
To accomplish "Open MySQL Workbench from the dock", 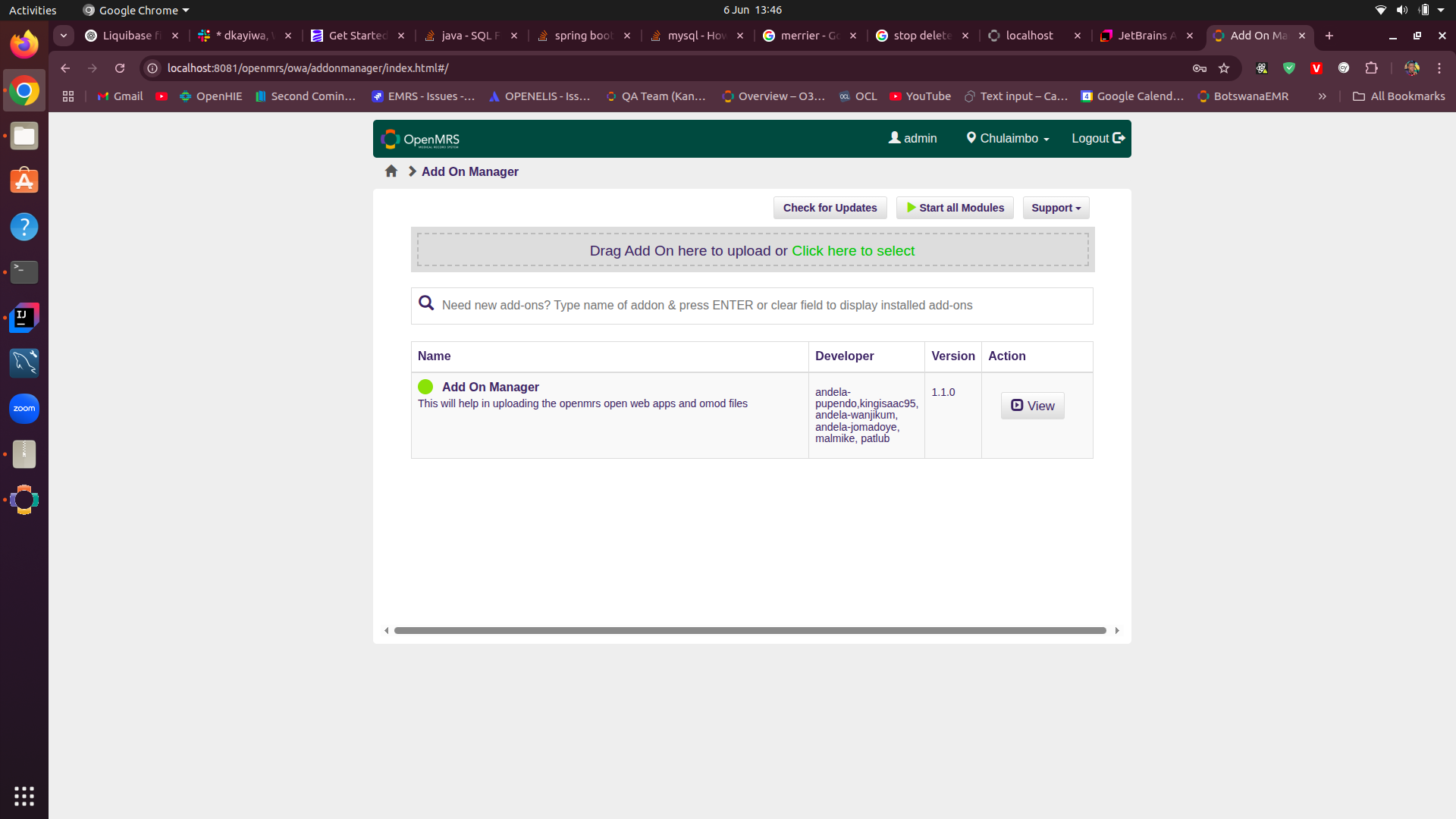I will (24, 363).
